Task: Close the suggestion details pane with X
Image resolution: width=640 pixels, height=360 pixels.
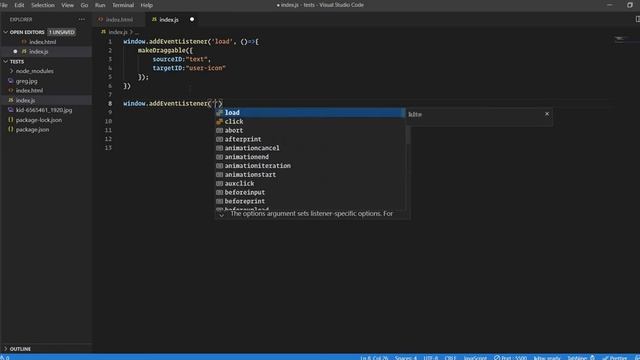Action: pyautogui.click(x=547, y=114)
